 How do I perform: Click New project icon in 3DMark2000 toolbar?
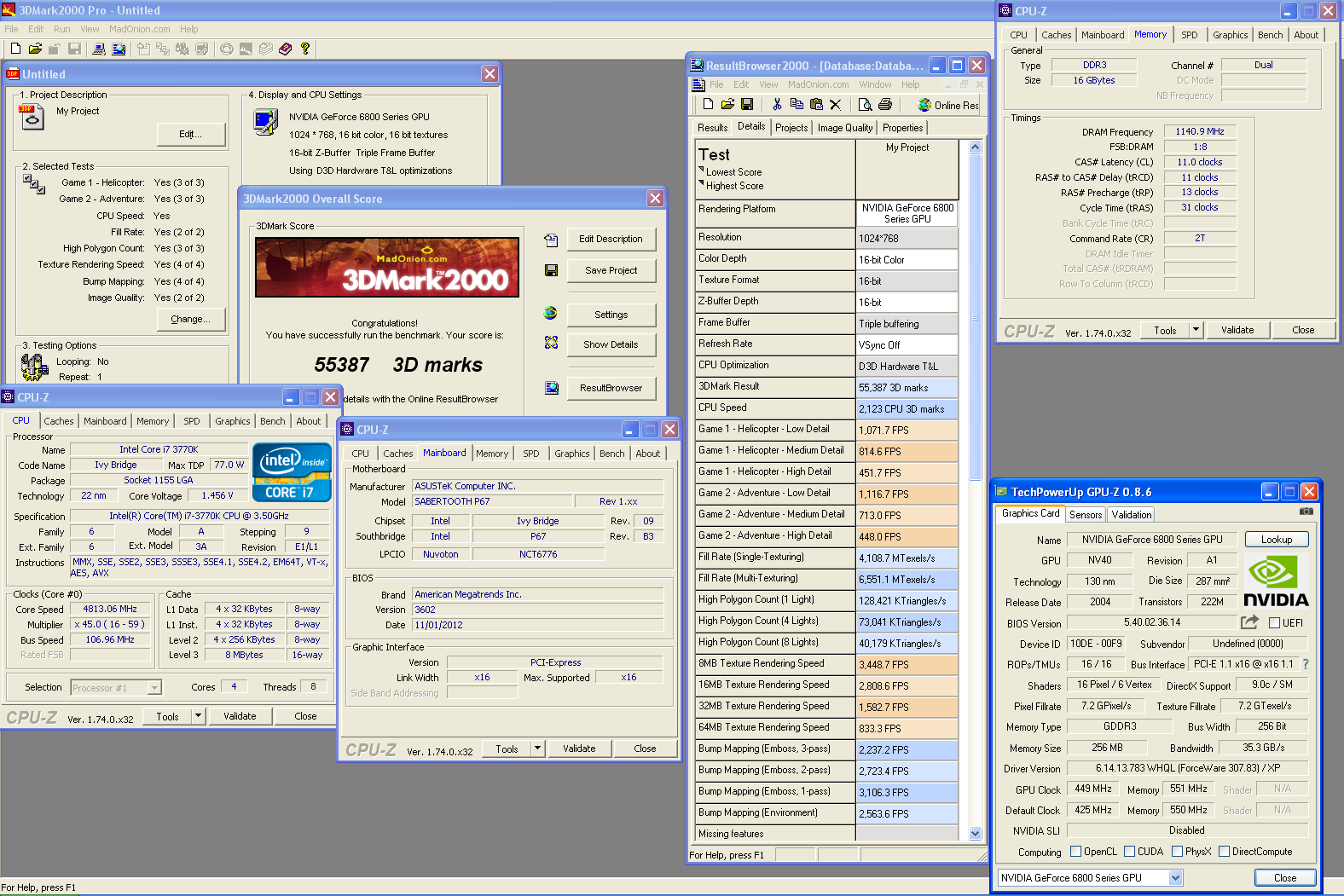tap(15, 49)
